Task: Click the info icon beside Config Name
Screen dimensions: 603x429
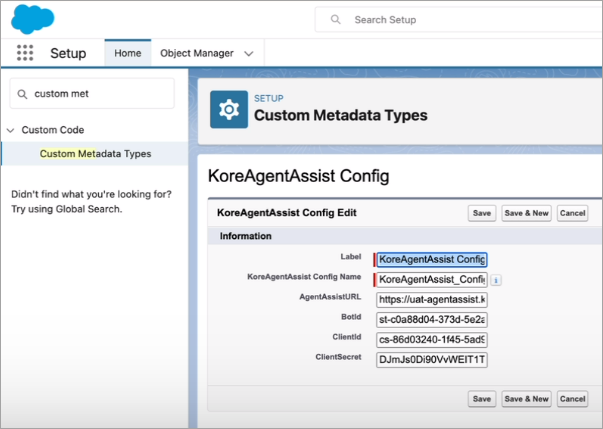Action: click(496, 280)
